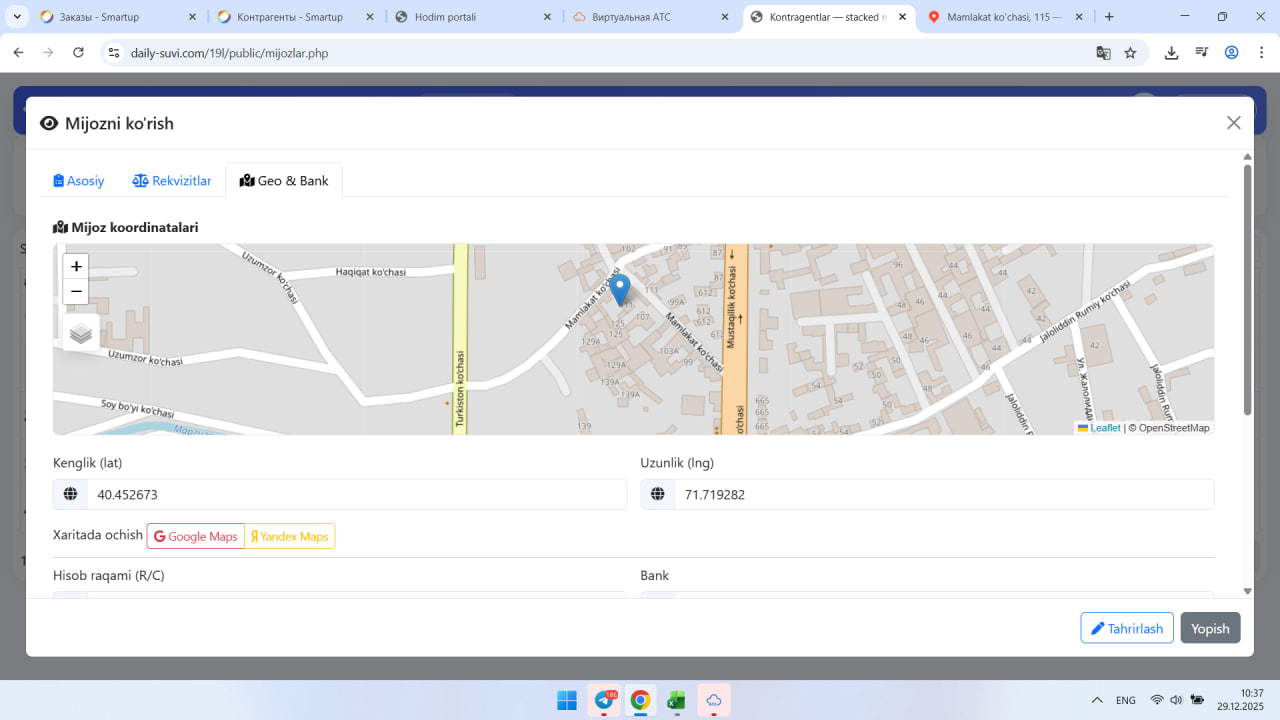Reload the page
This screenshot has width=1280, height=720.
[78, 53]
